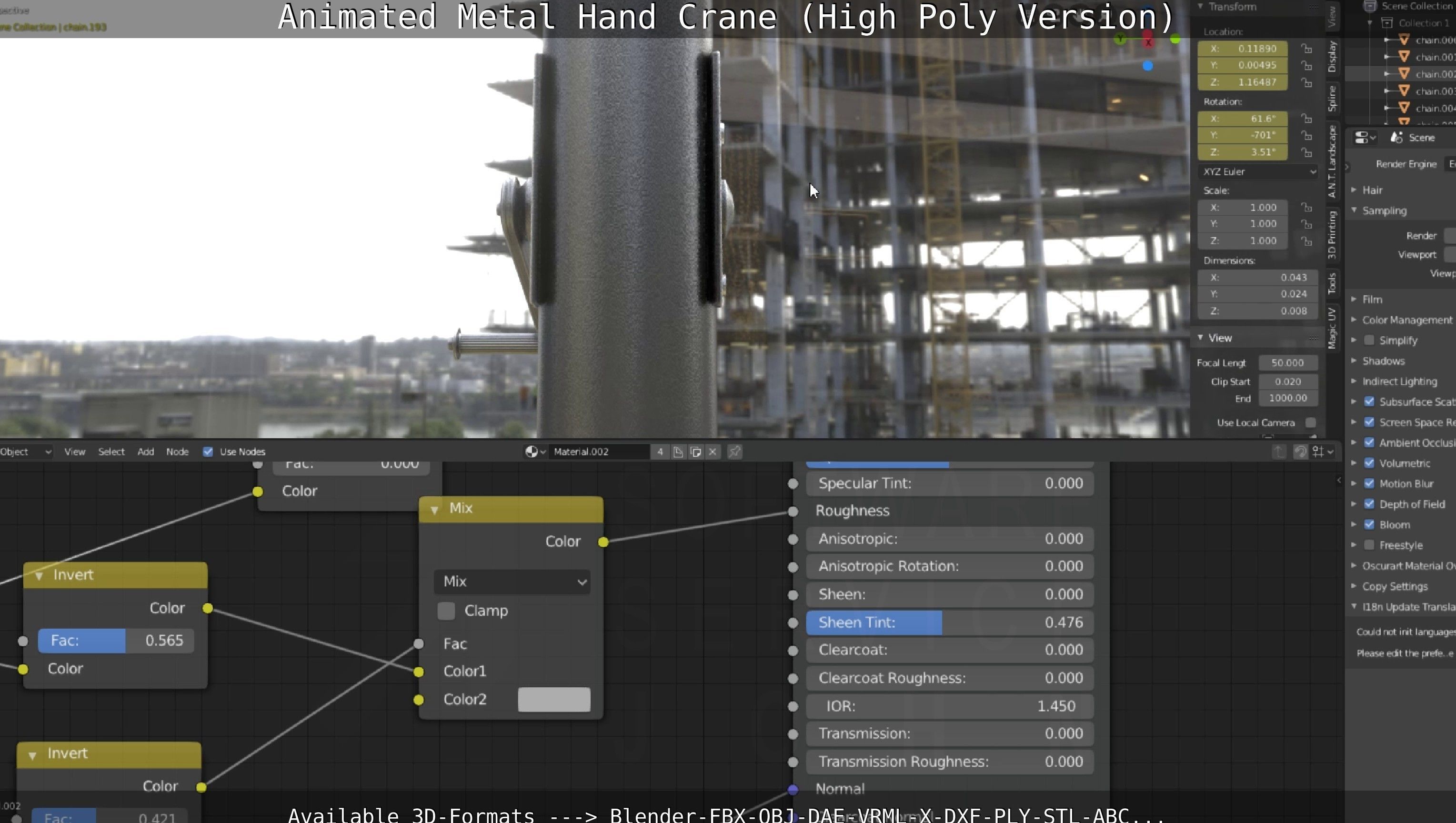Toggle the pin icon in node editor header
Viewport: 1456px width, 823px height.
tap(734, 452)
